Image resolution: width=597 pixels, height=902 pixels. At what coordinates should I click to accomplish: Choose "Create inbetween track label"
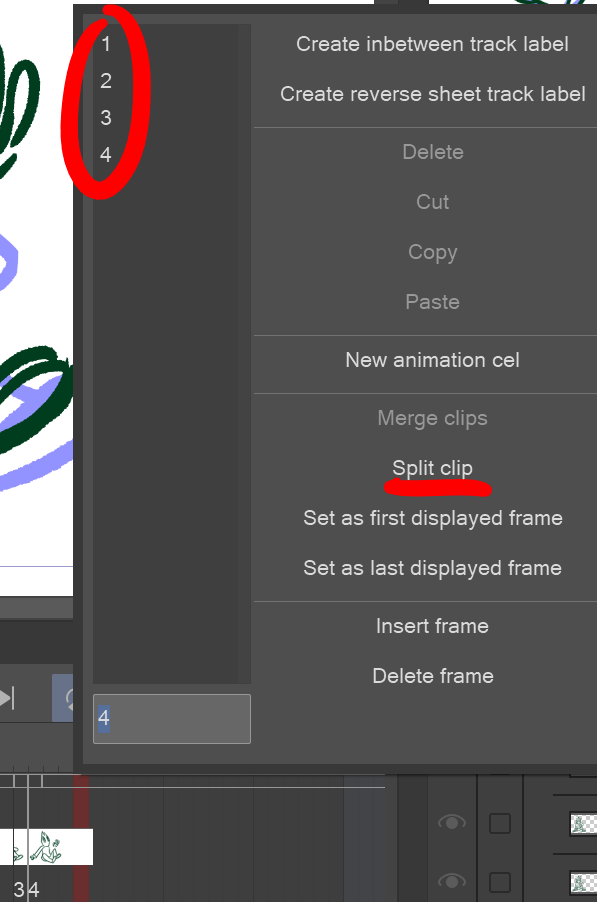tap(433, 44)
